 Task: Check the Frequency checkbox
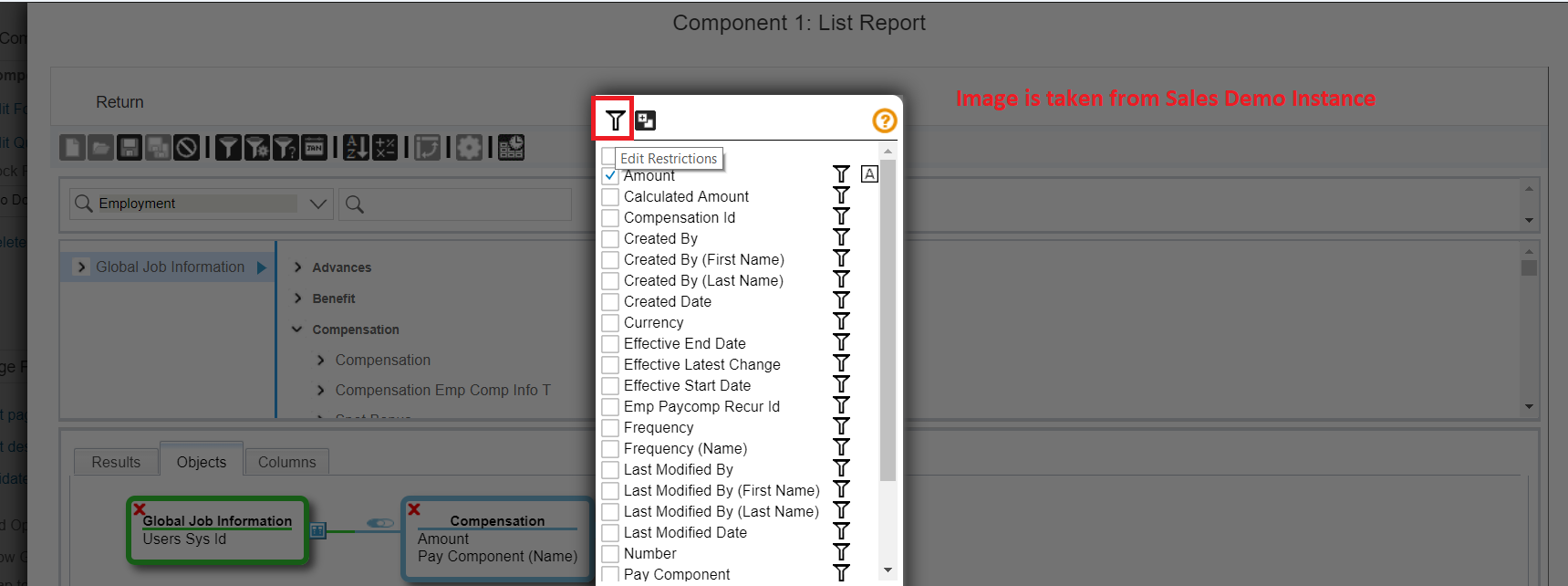pyautogui.click(x=610, y=427)
